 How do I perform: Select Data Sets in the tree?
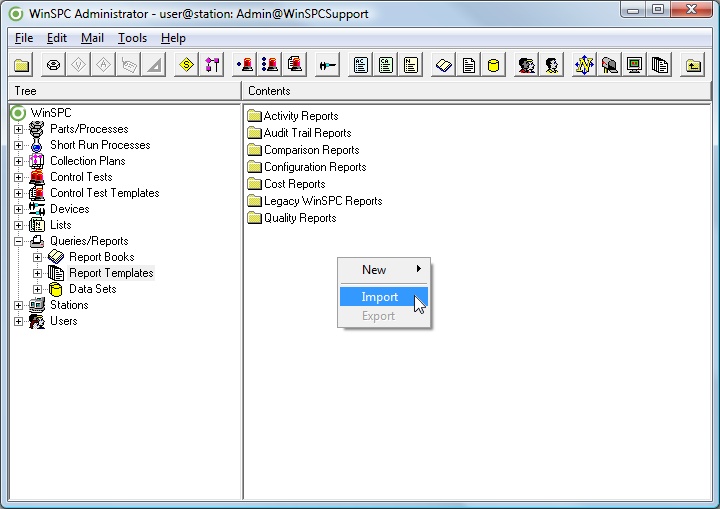coord(92,289)
